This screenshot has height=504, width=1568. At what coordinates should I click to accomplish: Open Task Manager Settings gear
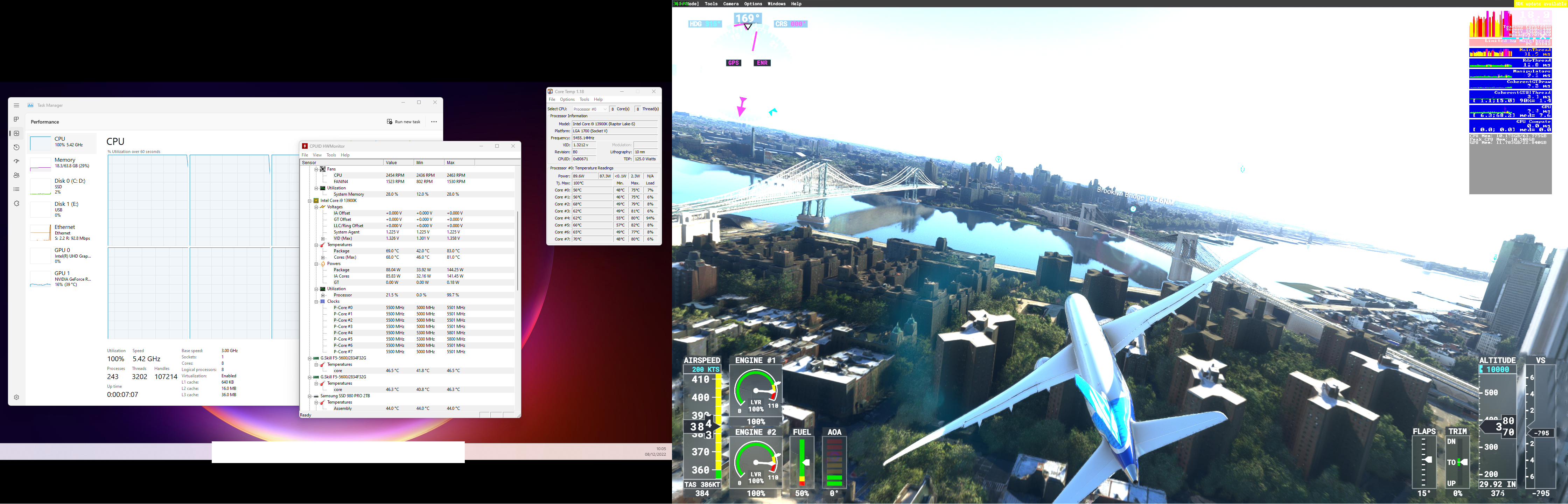pos(16,398)
